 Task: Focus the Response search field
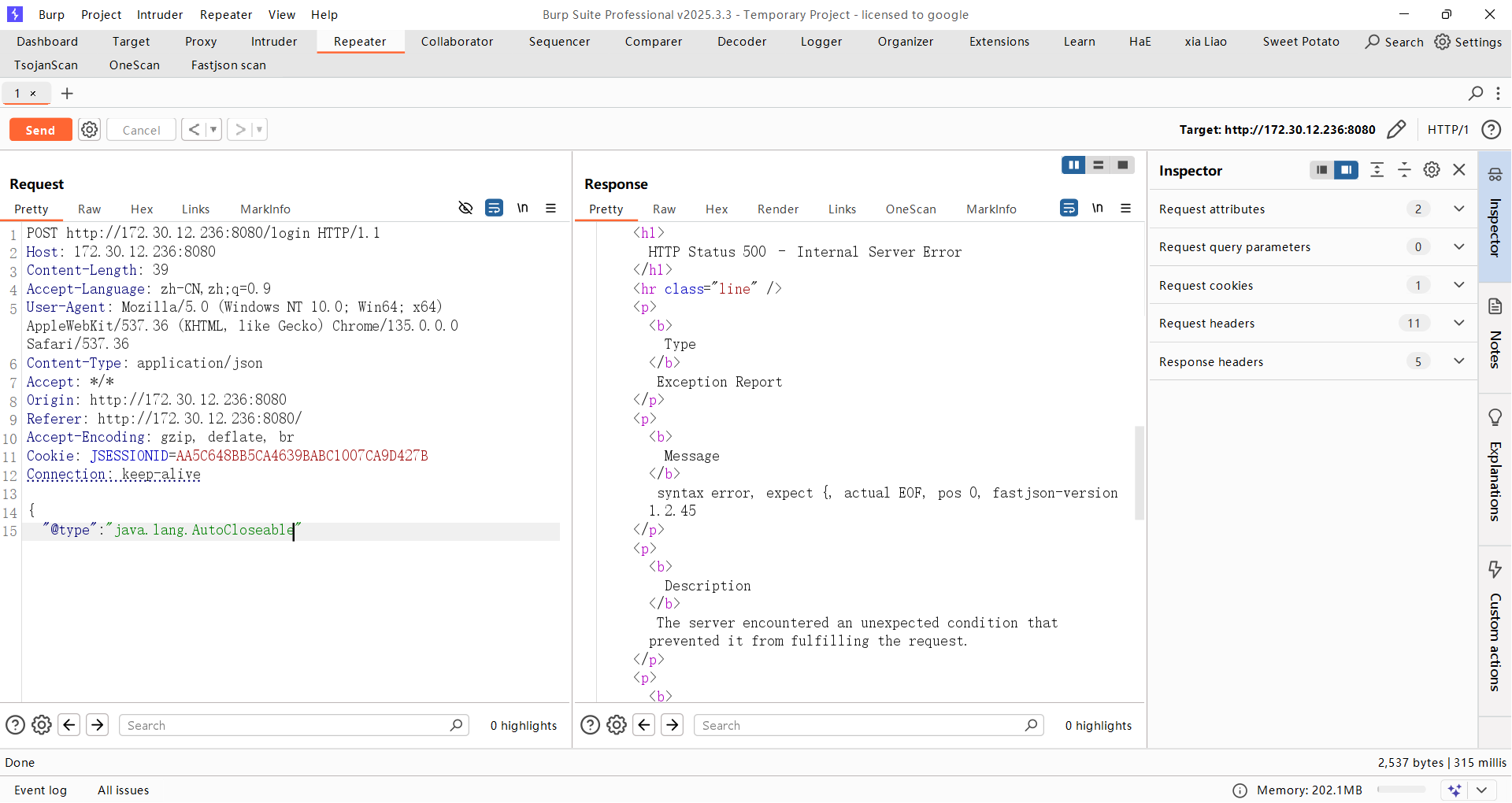(869, 725)
